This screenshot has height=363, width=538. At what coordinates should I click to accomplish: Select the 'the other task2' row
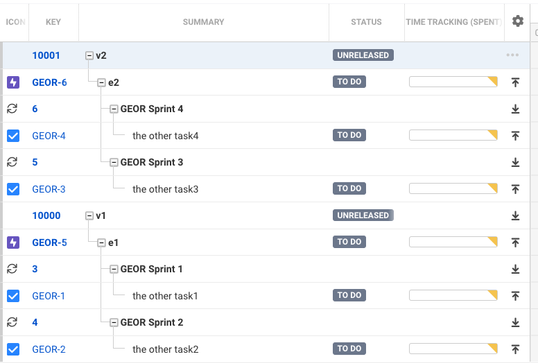pos(266,349)
